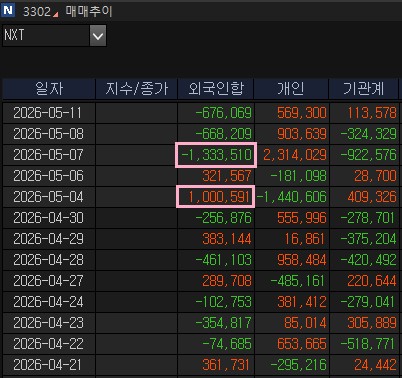Click foreign value 321,567
The image size is (402, 378).
227,176
